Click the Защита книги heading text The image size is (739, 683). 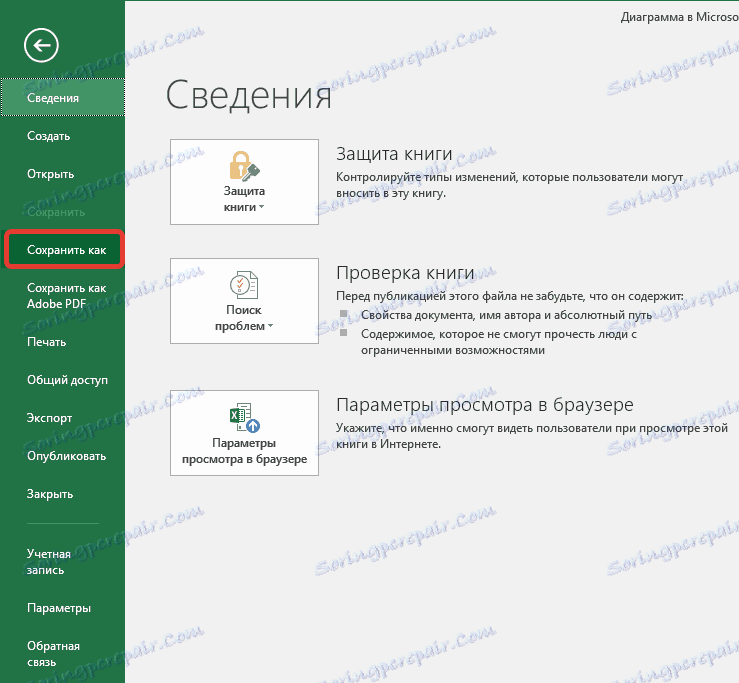coord(394,154)
